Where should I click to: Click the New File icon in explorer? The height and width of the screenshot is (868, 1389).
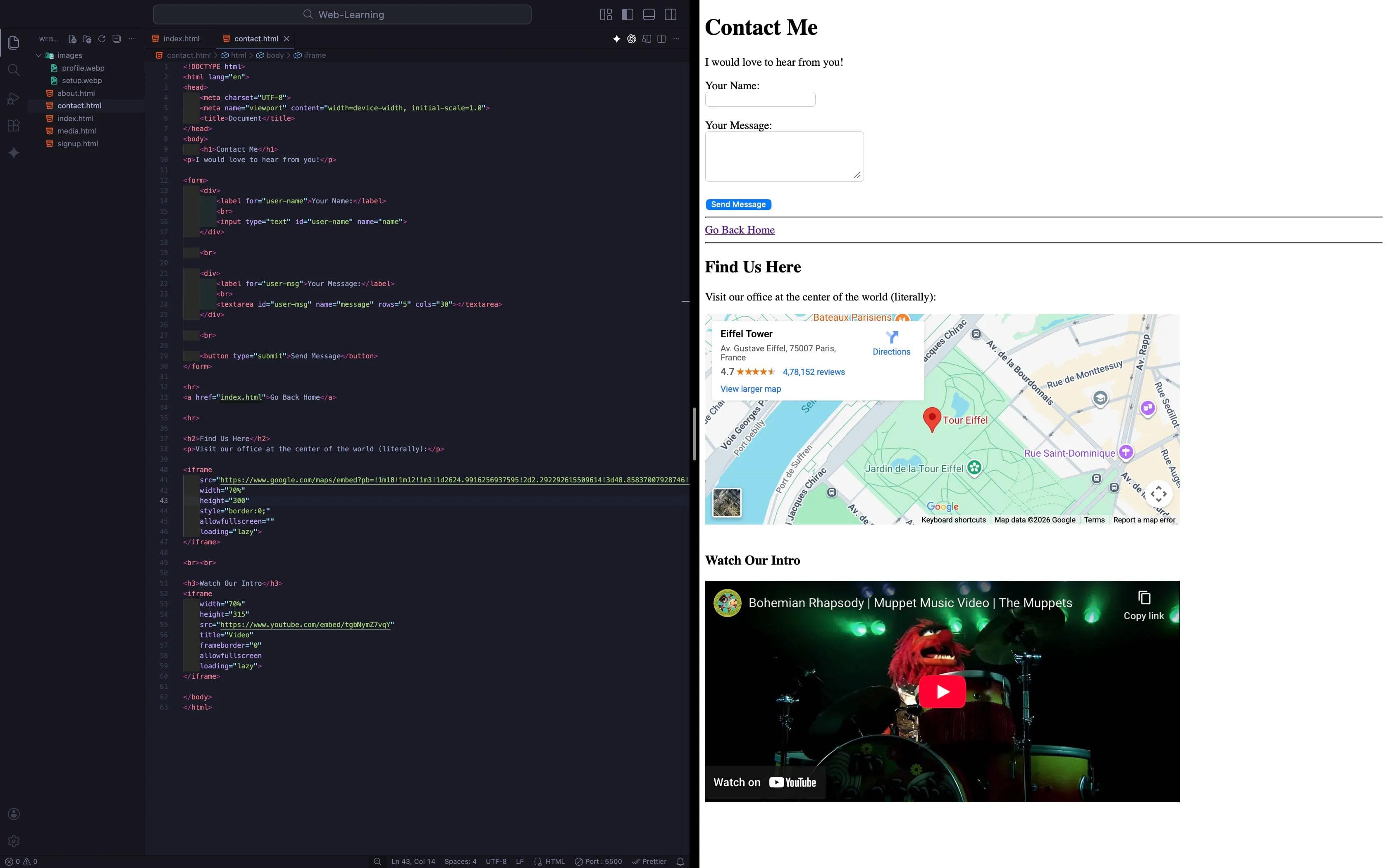coord(72,39)
